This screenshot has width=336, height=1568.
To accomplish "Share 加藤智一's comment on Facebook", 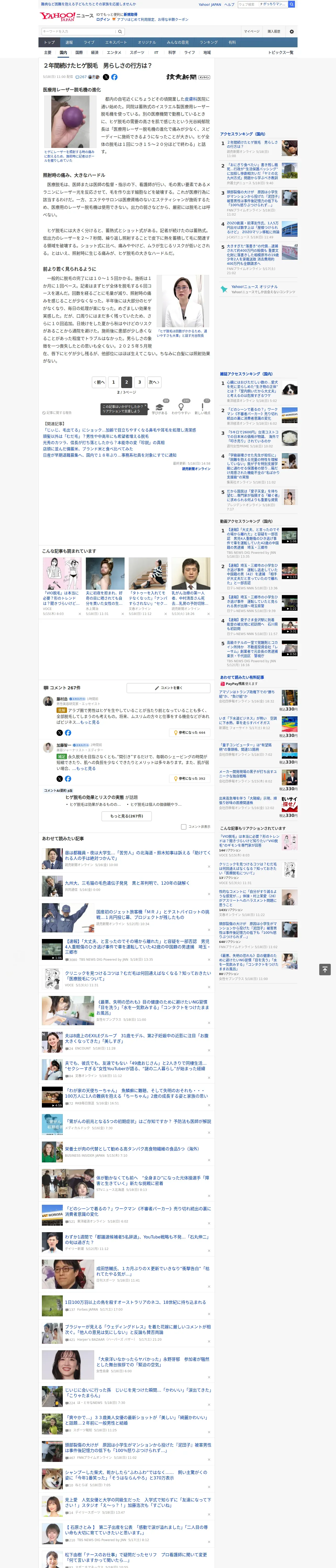I will [x=68, y=779].
